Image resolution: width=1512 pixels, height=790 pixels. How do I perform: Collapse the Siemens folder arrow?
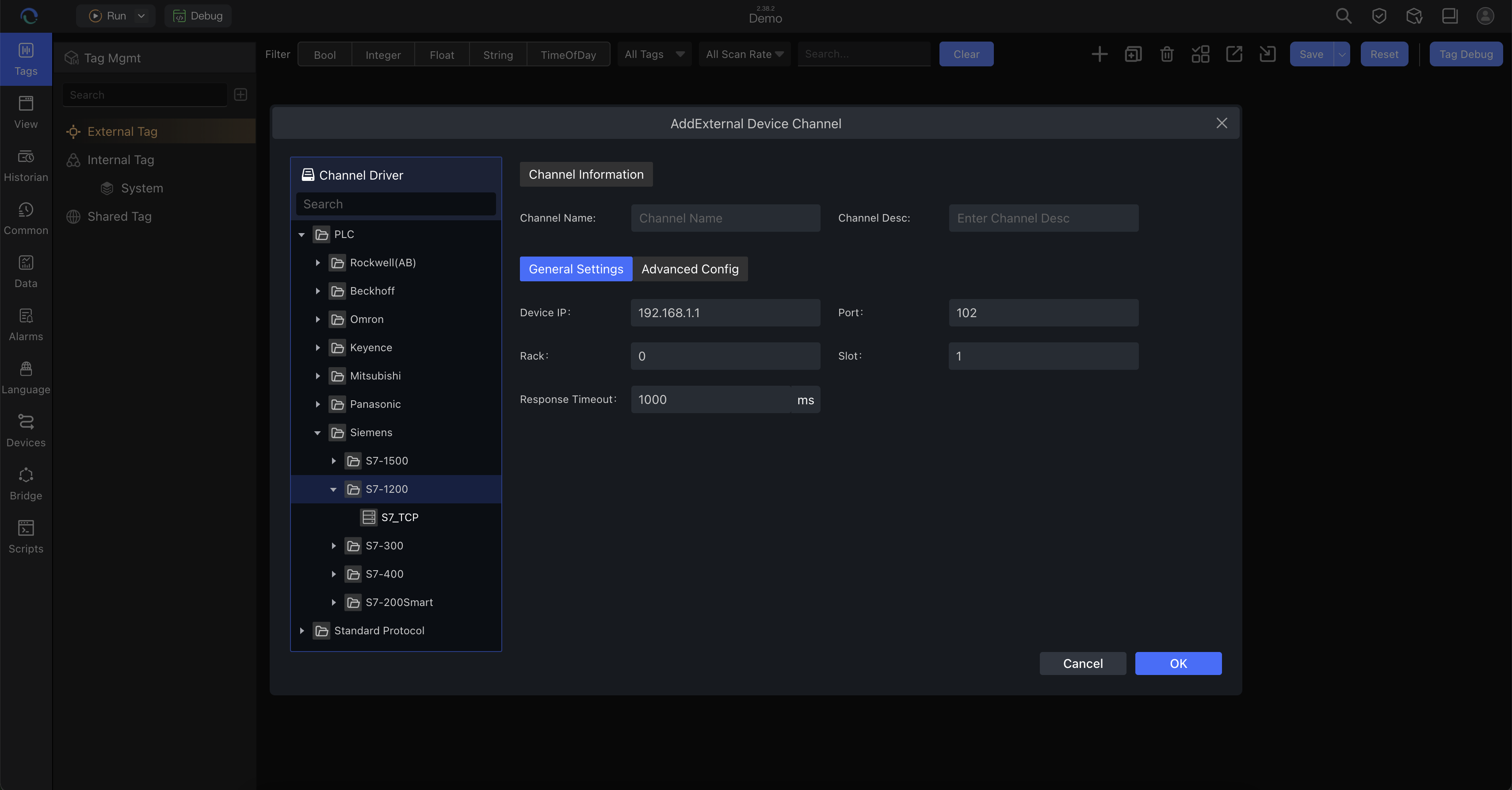click(x=317, y=433)
